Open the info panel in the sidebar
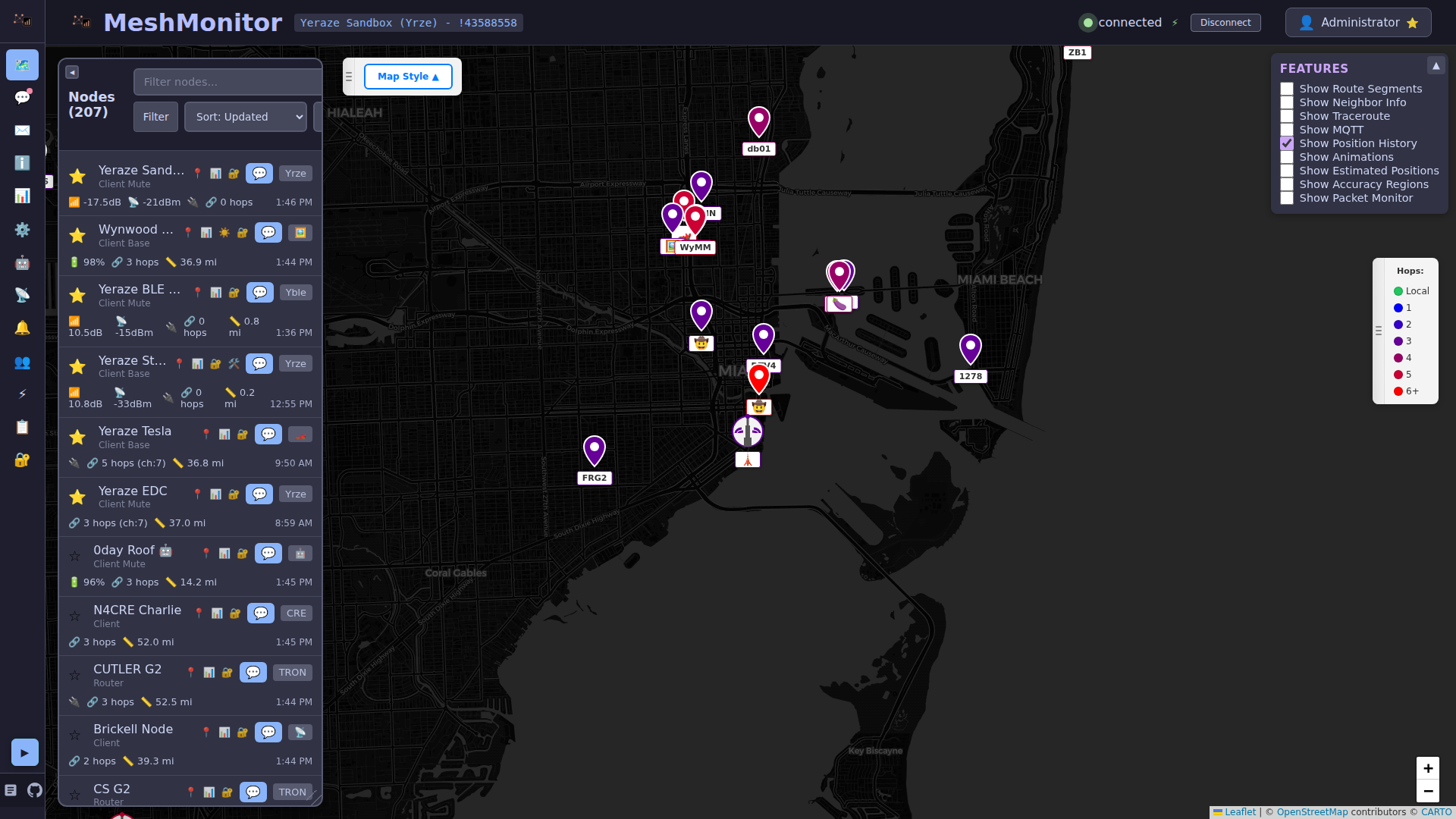 coord(22,163)
